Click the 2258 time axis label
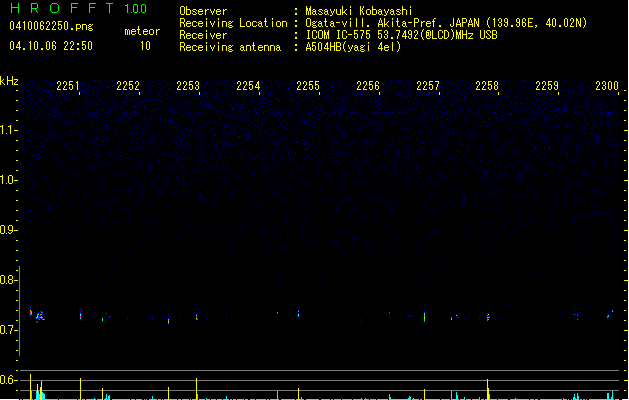This screenshot has width=629, height=400. (x=487, y=86)
